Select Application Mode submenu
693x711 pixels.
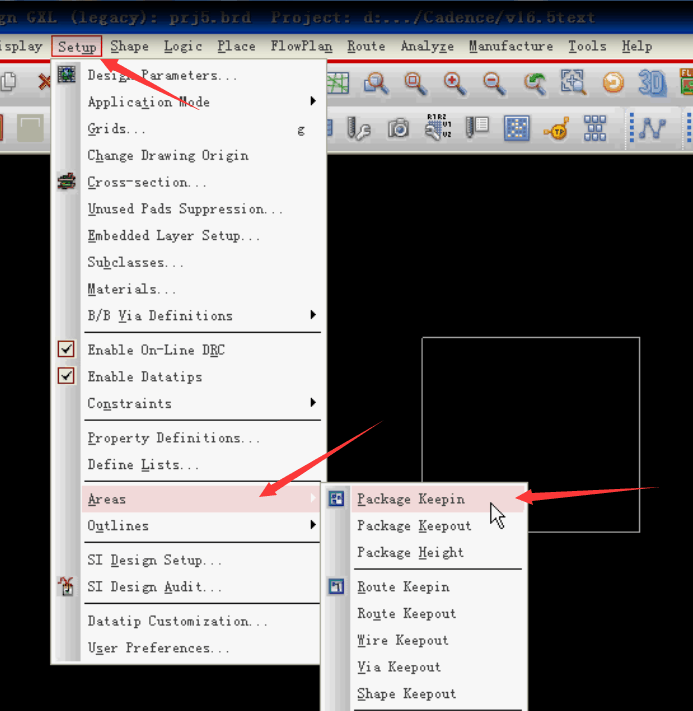tap(201, 102)
